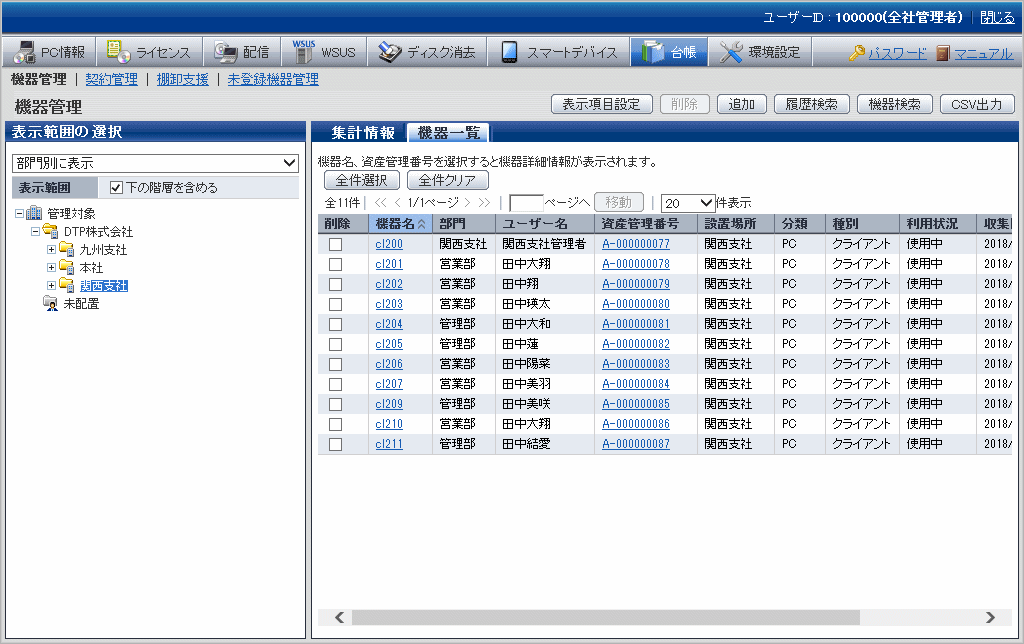This screenshot has width=1024, height=644.
Task: Click the ライセンス license icon
Action: pos(119,52)
